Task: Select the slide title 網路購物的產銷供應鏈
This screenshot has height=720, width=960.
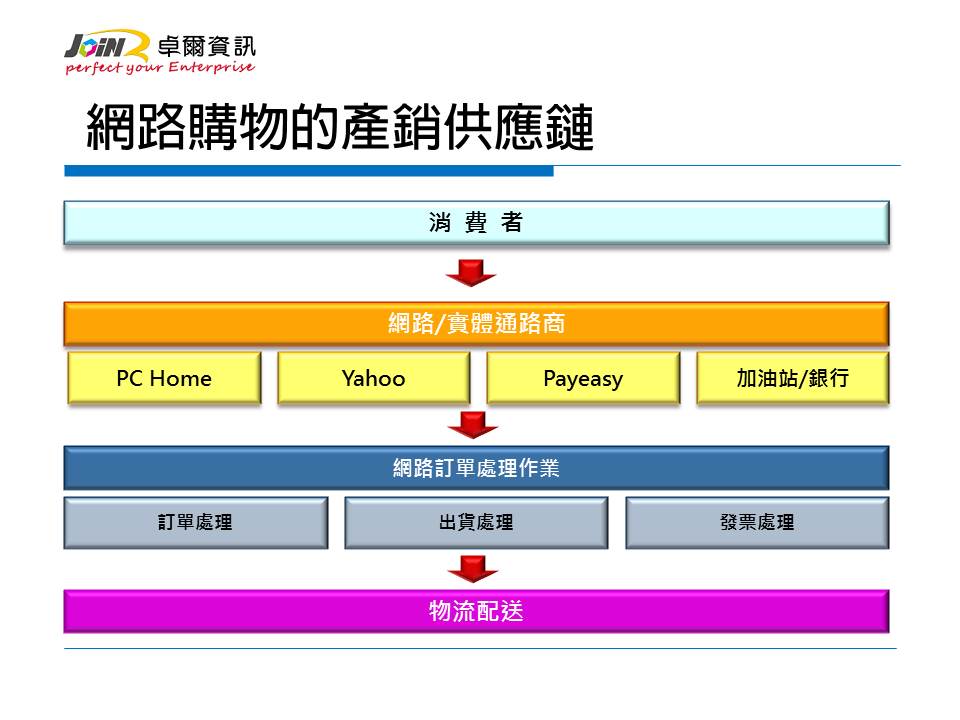Action: 340,128
